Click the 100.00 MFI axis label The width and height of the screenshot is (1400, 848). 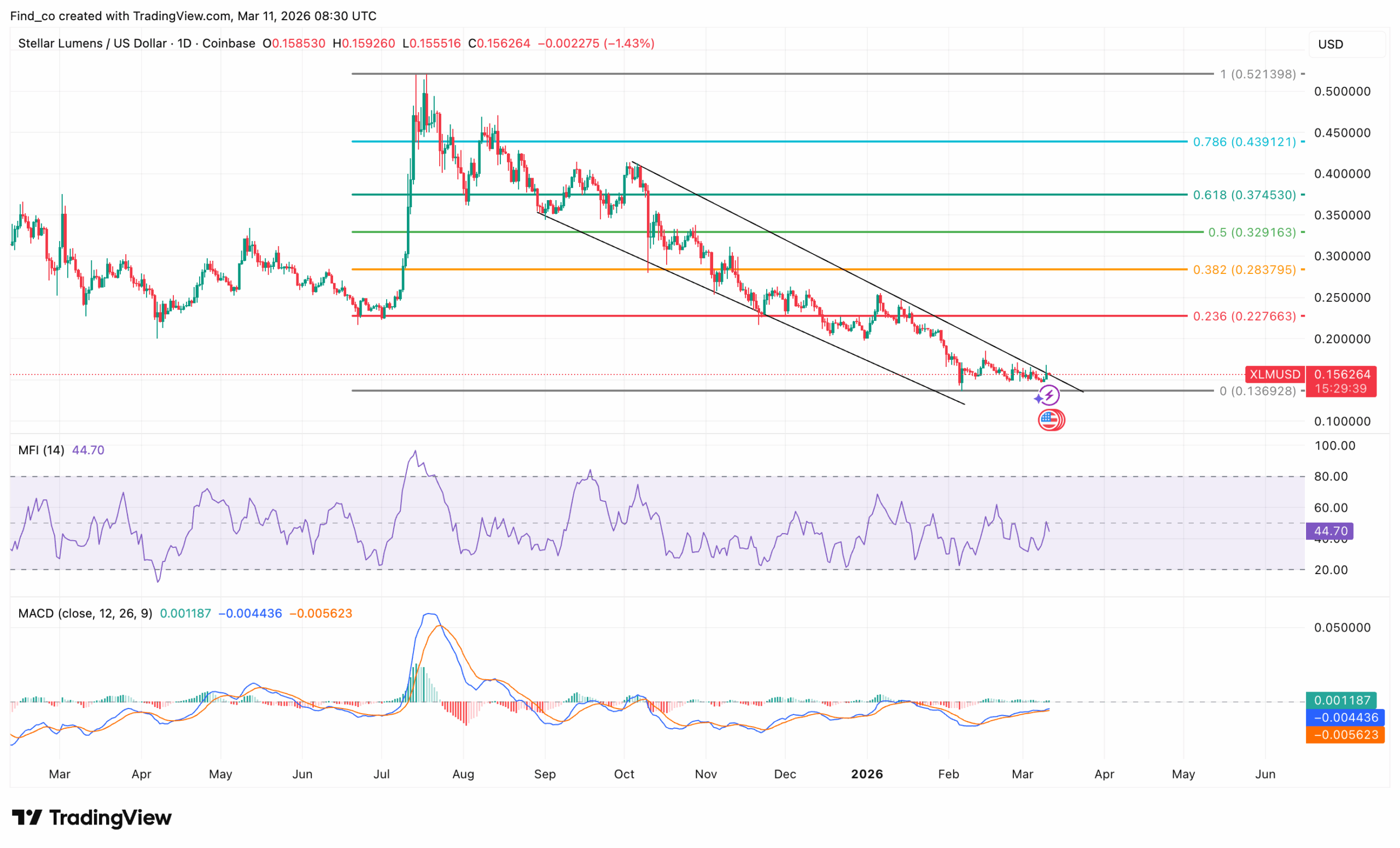[x=1335, y=446]
